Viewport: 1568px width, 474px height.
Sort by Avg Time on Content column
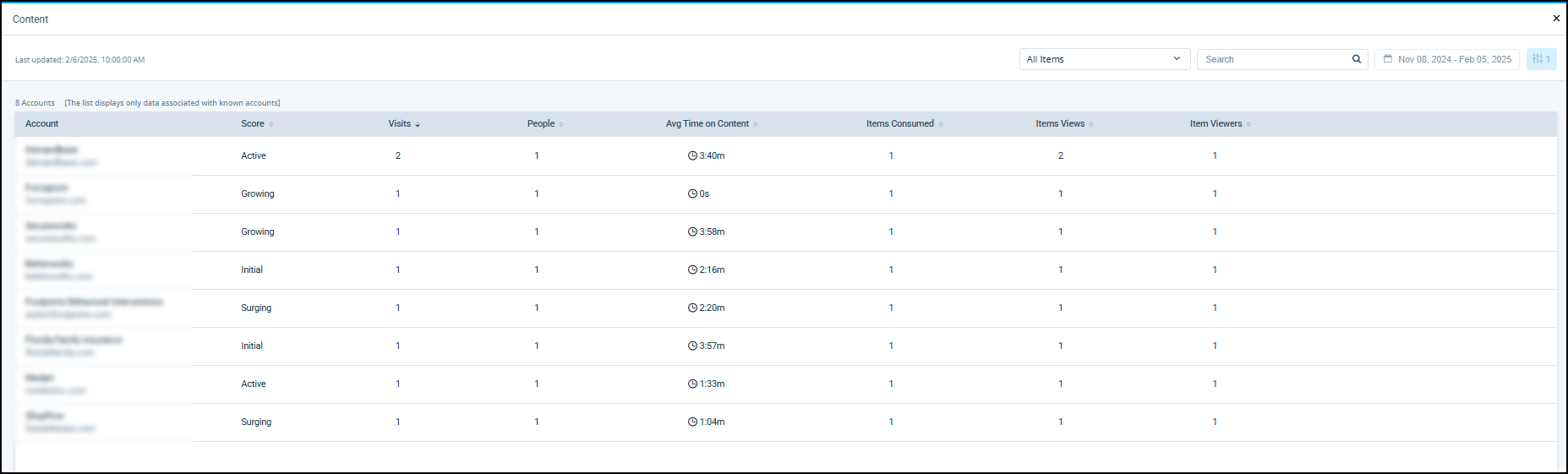tap(712, 123)
